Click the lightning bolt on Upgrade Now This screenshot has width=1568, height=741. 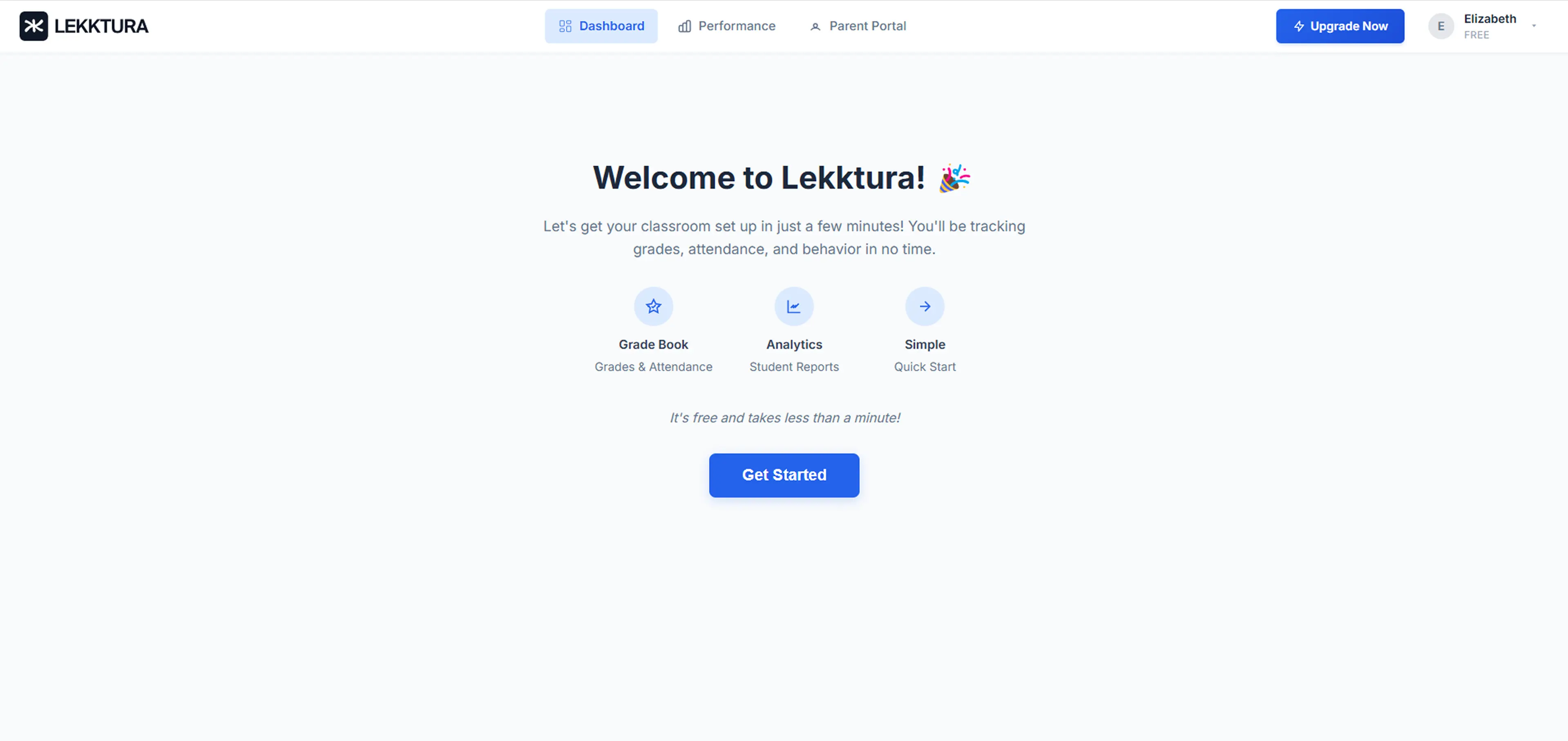(1298, 26)
